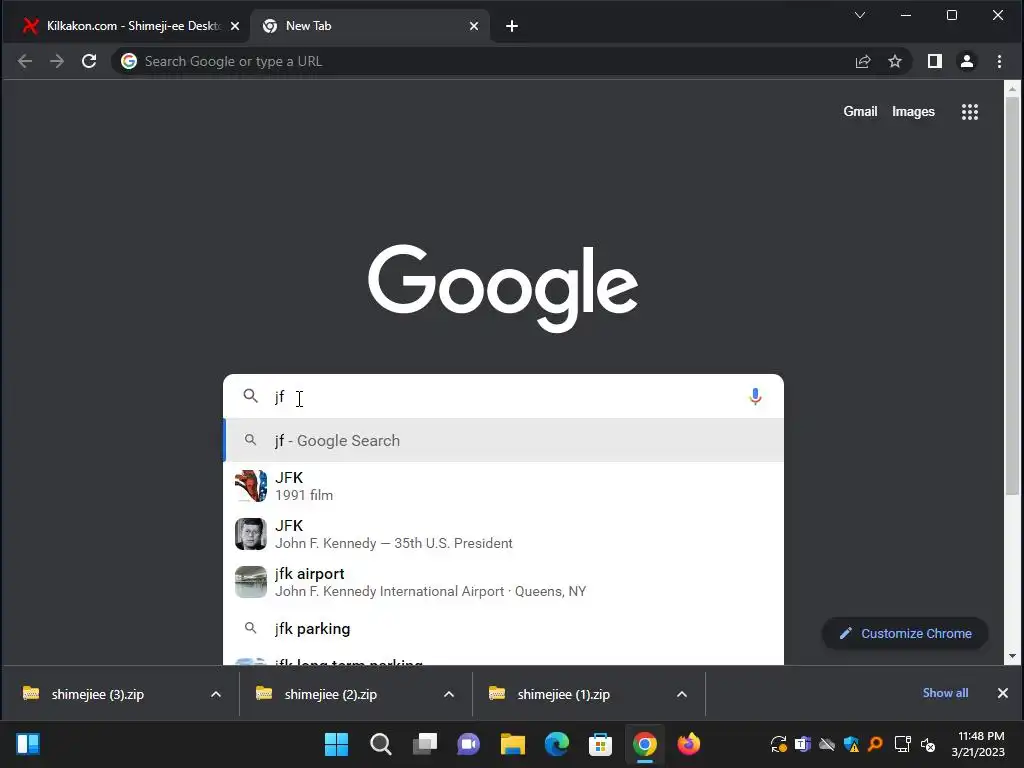The image size is (1024, 768).
Task: Click the Chrome taskbar icon
Action: (645, 744)
